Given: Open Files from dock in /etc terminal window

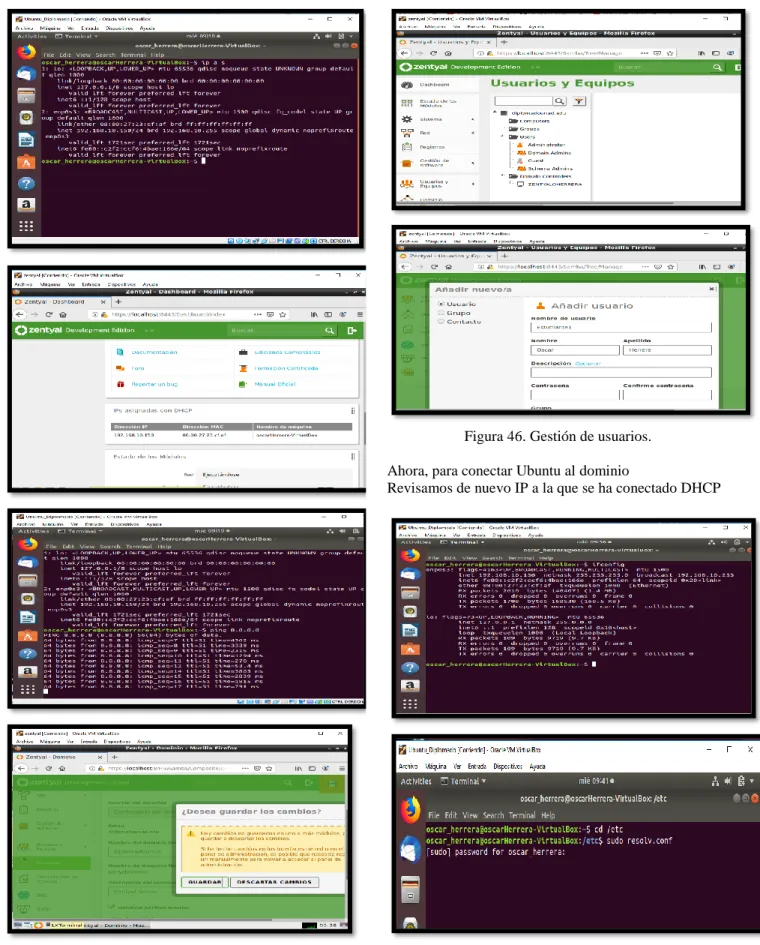Looking at the screenshot, I should [410, 890].
